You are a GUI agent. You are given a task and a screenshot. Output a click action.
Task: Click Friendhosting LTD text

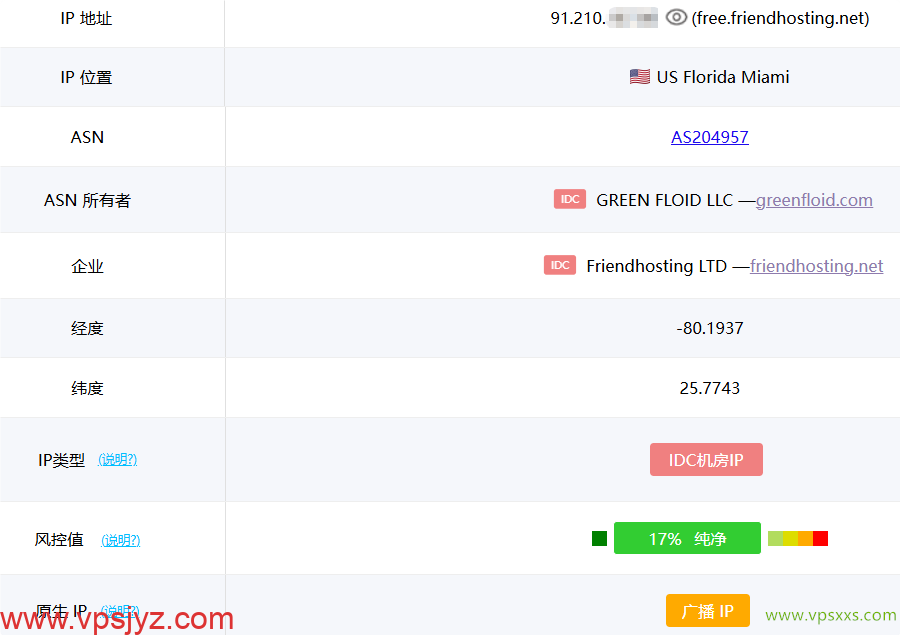(x=656, y=266)
